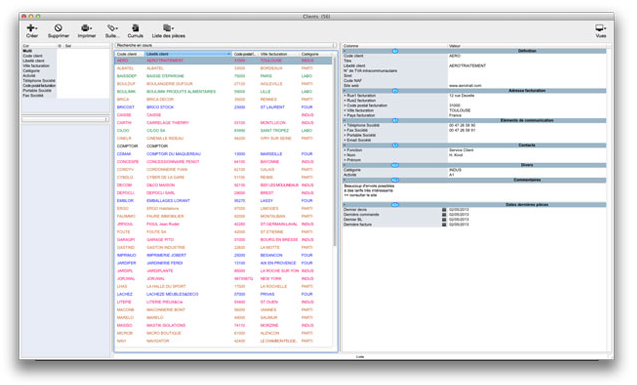Viewport: 637px width, 385px height.
Task: Open the Vues monitor icon
Action: (x=600, y=28)
